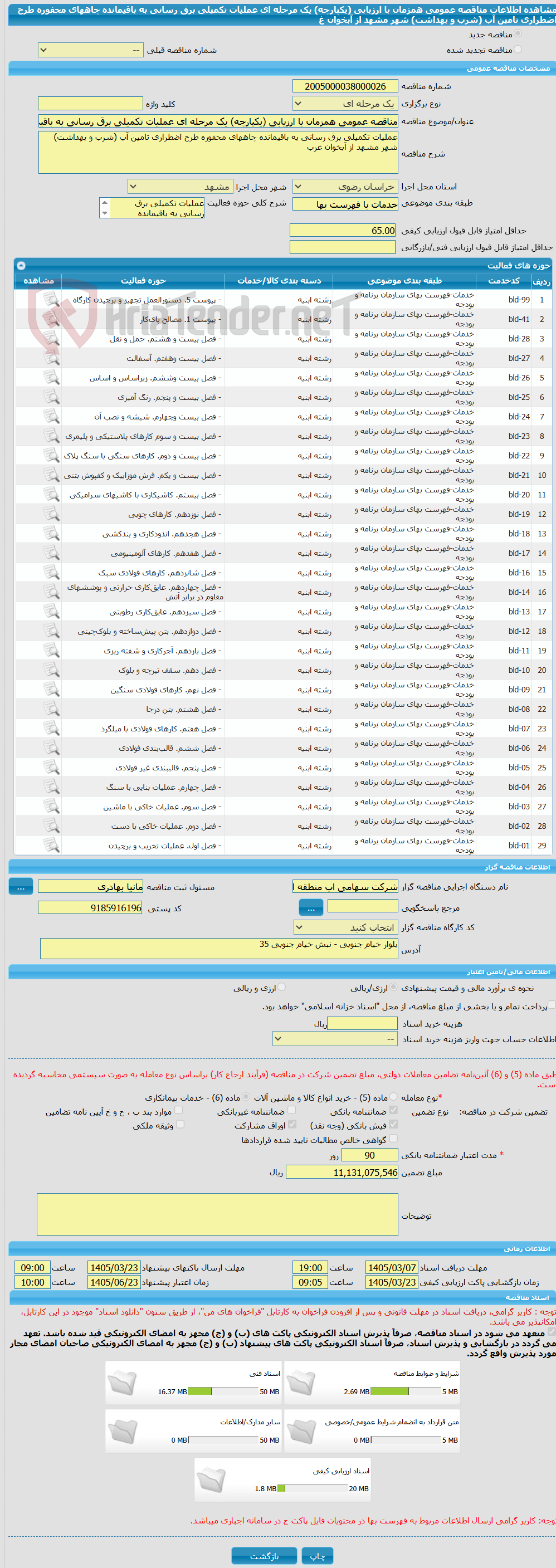Open the view icon for row bld-22
The height and width of the screenshot is (1568, 556).
tap(51, 455)
